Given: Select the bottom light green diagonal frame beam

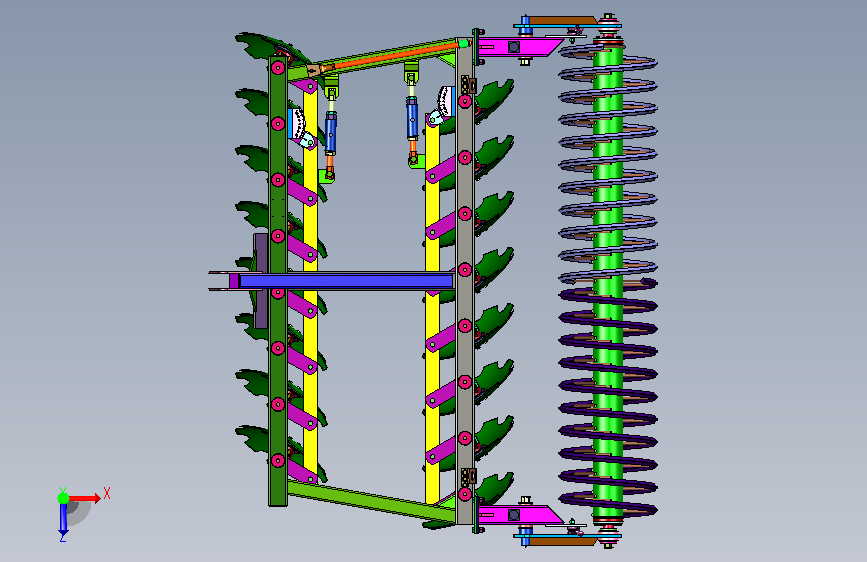Looking at the screenshot, I should 372,501.
